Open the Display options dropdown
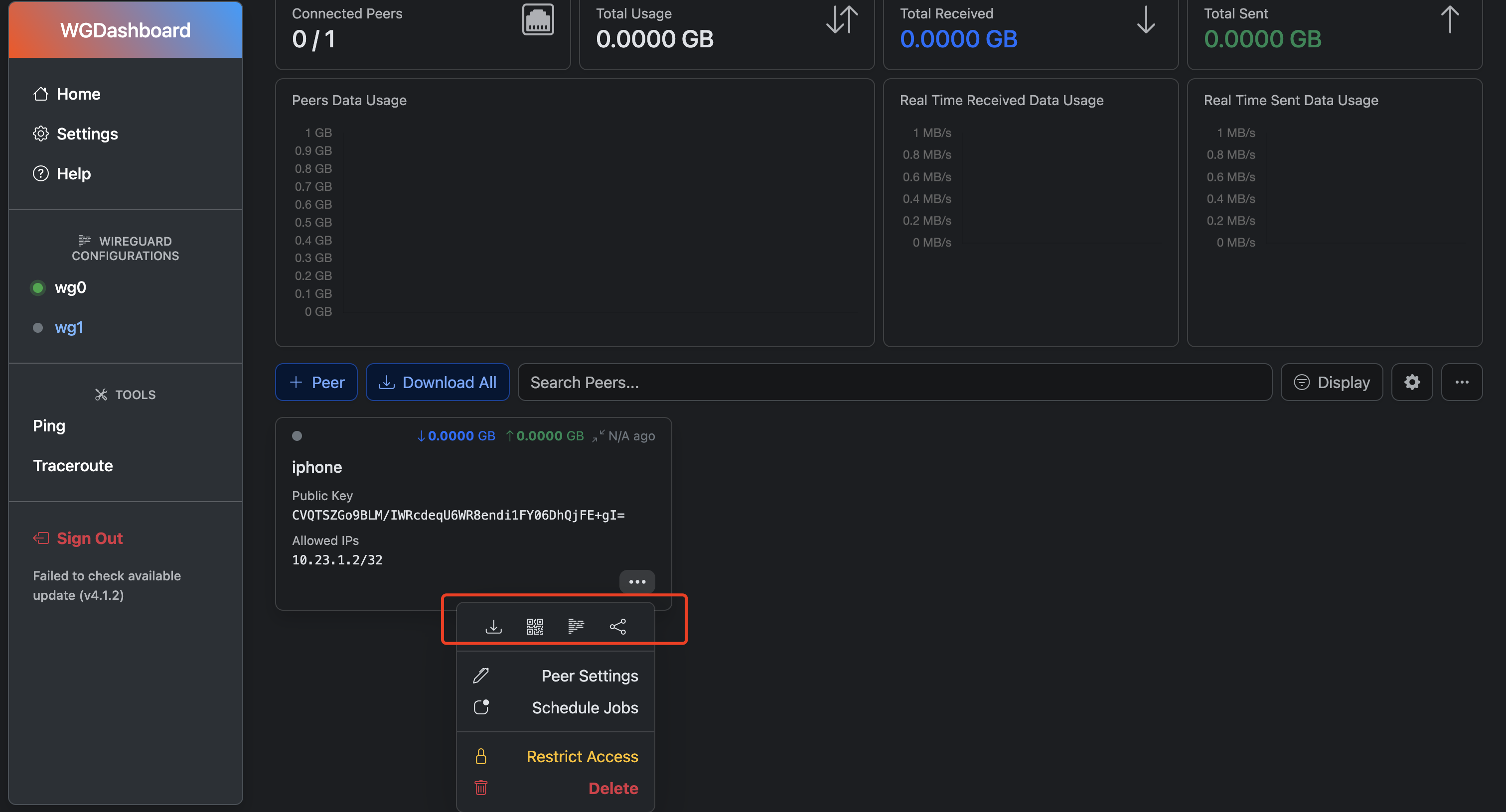 tap(1331, 382)
